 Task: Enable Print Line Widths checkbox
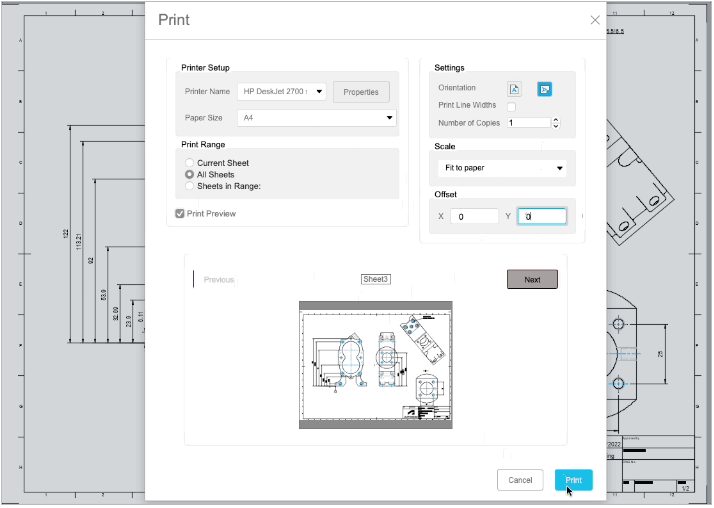(x=511, y=107)
